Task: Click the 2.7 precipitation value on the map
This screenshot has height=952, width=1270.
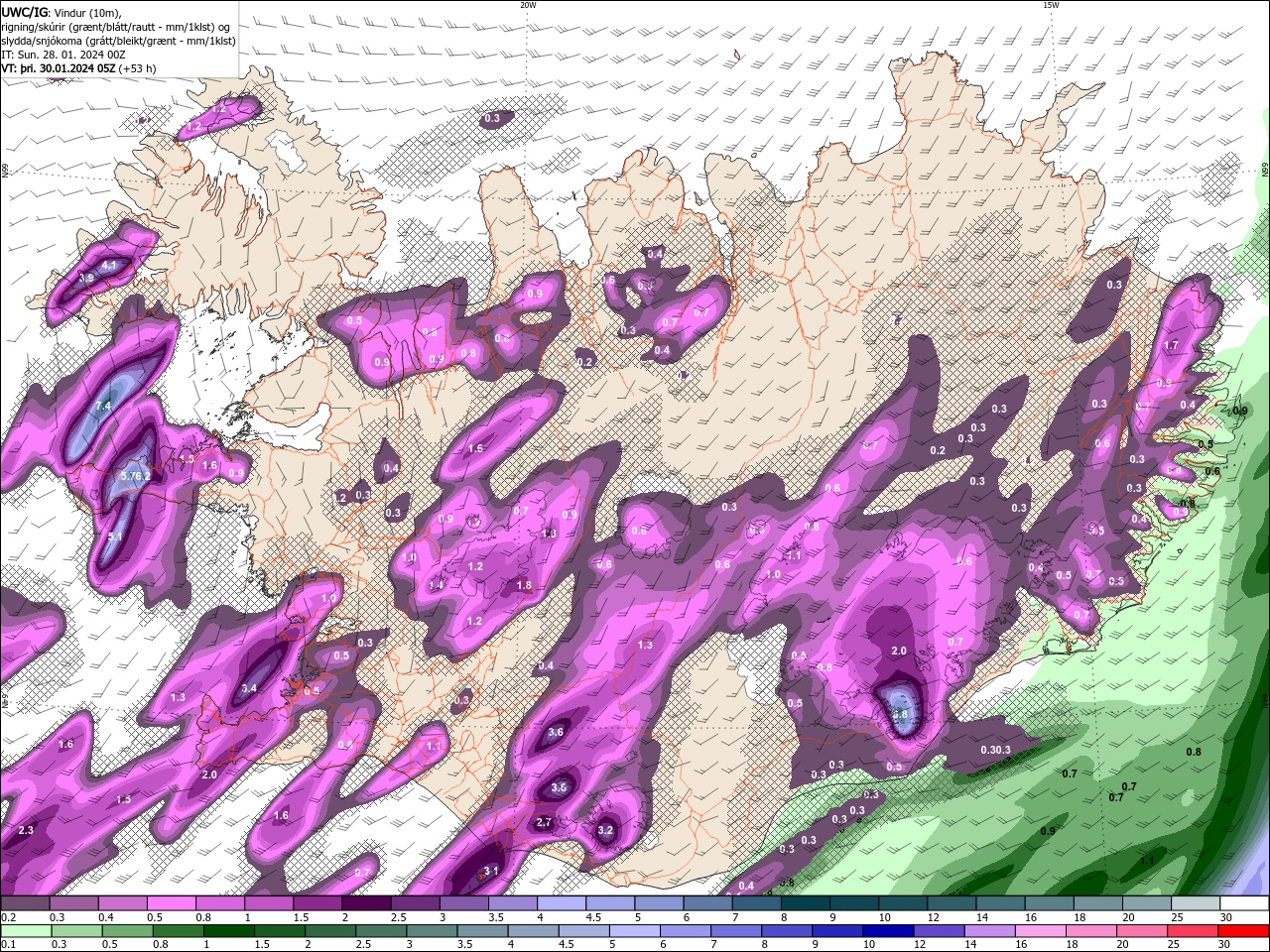Action: click(x=544, y=822)
